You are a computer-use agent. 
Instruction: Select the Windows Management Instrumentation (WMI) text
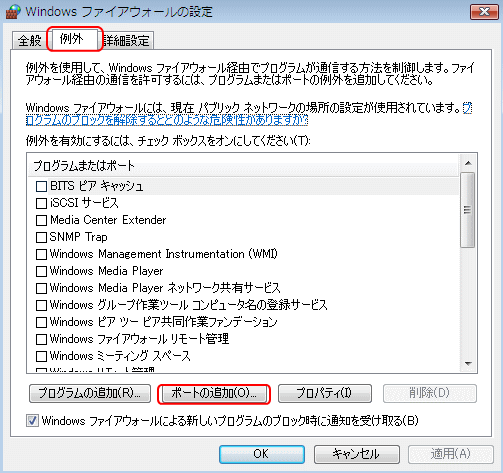(164, 254)
